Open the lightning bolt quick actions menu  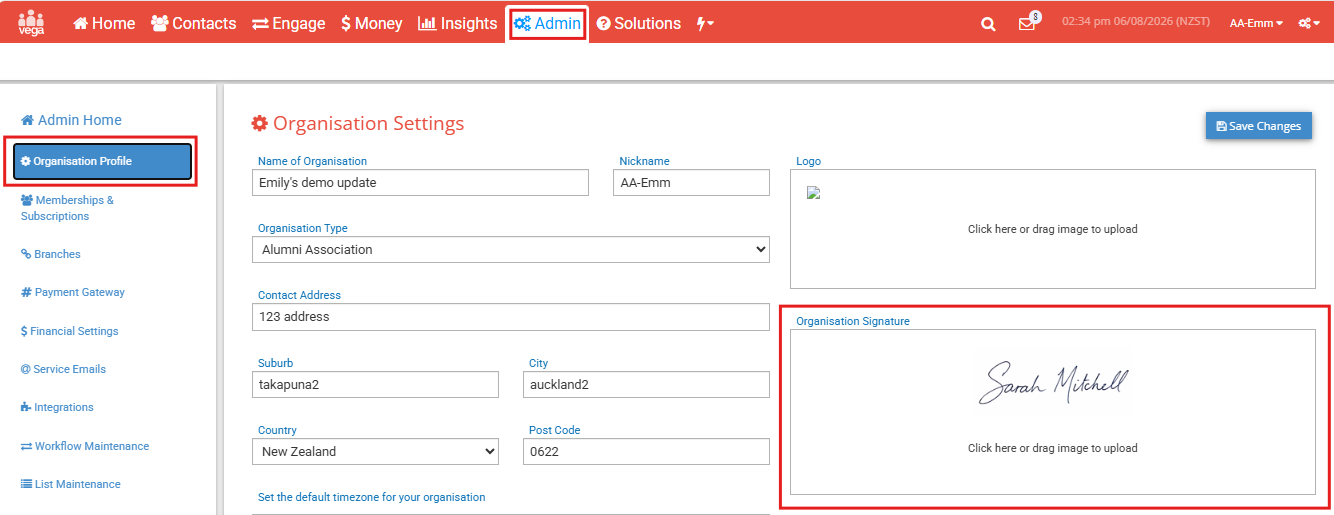click(x=705, y=23)
